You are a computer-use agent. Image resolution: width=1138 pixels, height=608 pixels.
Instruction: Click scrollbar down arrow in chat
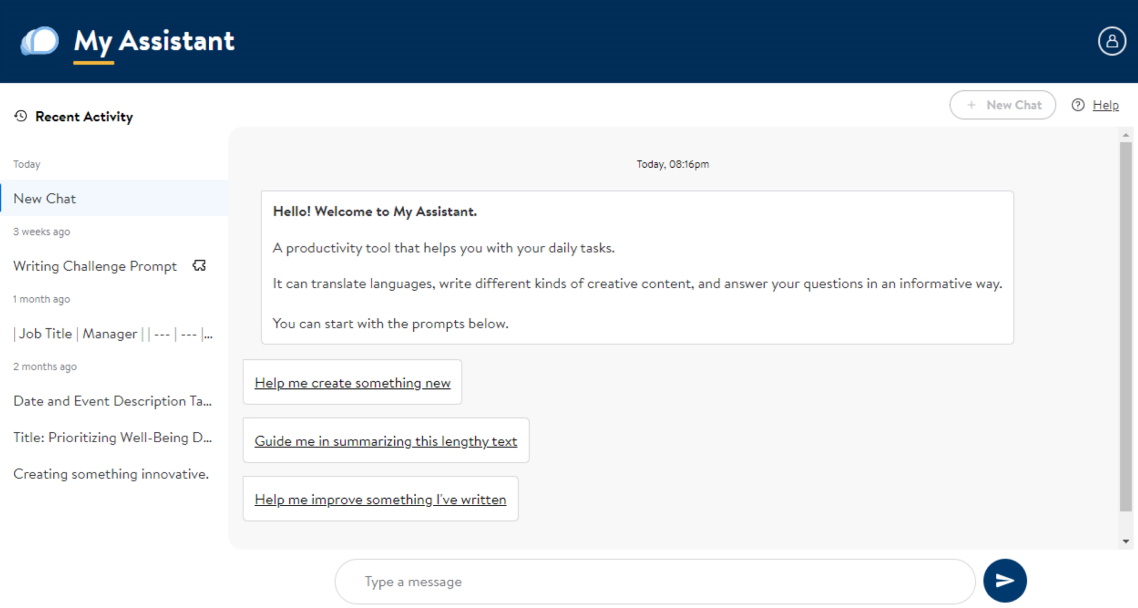(1125, 541)
